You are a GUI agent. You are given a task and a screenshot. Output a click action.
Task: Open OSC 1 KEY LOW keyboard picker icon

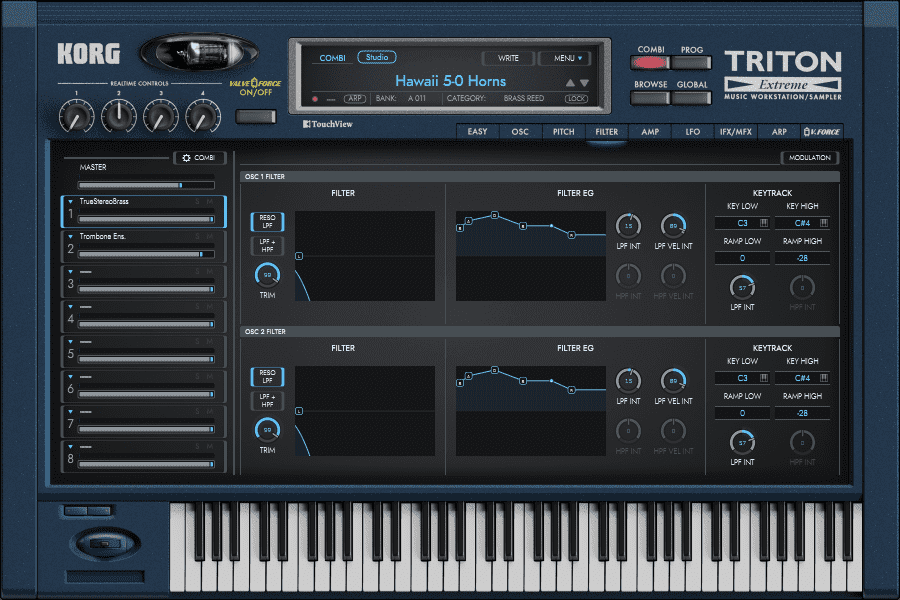tap(764, 223)
